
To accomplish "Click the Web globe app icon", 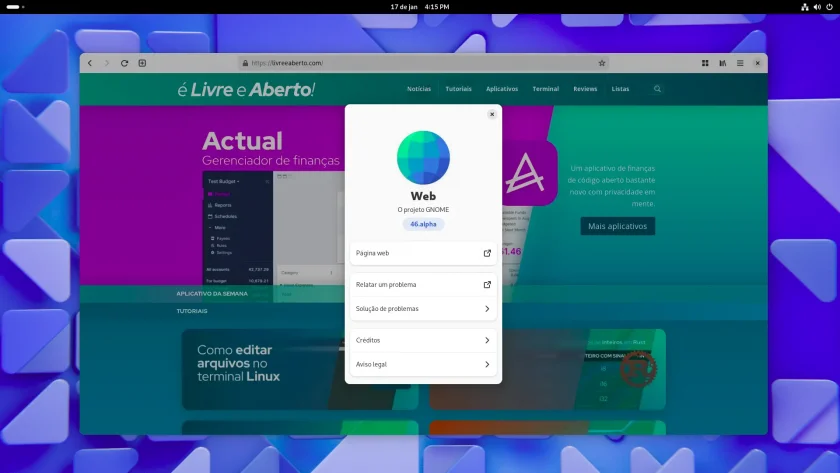I will tap(423, 157).
